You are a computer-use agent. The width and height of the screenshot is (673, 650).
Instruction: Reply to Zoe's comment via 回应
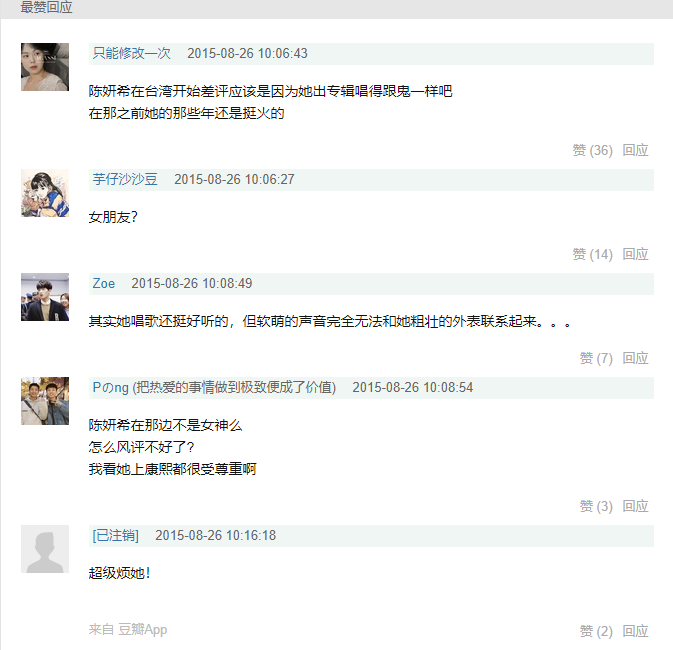coord(636,358)
